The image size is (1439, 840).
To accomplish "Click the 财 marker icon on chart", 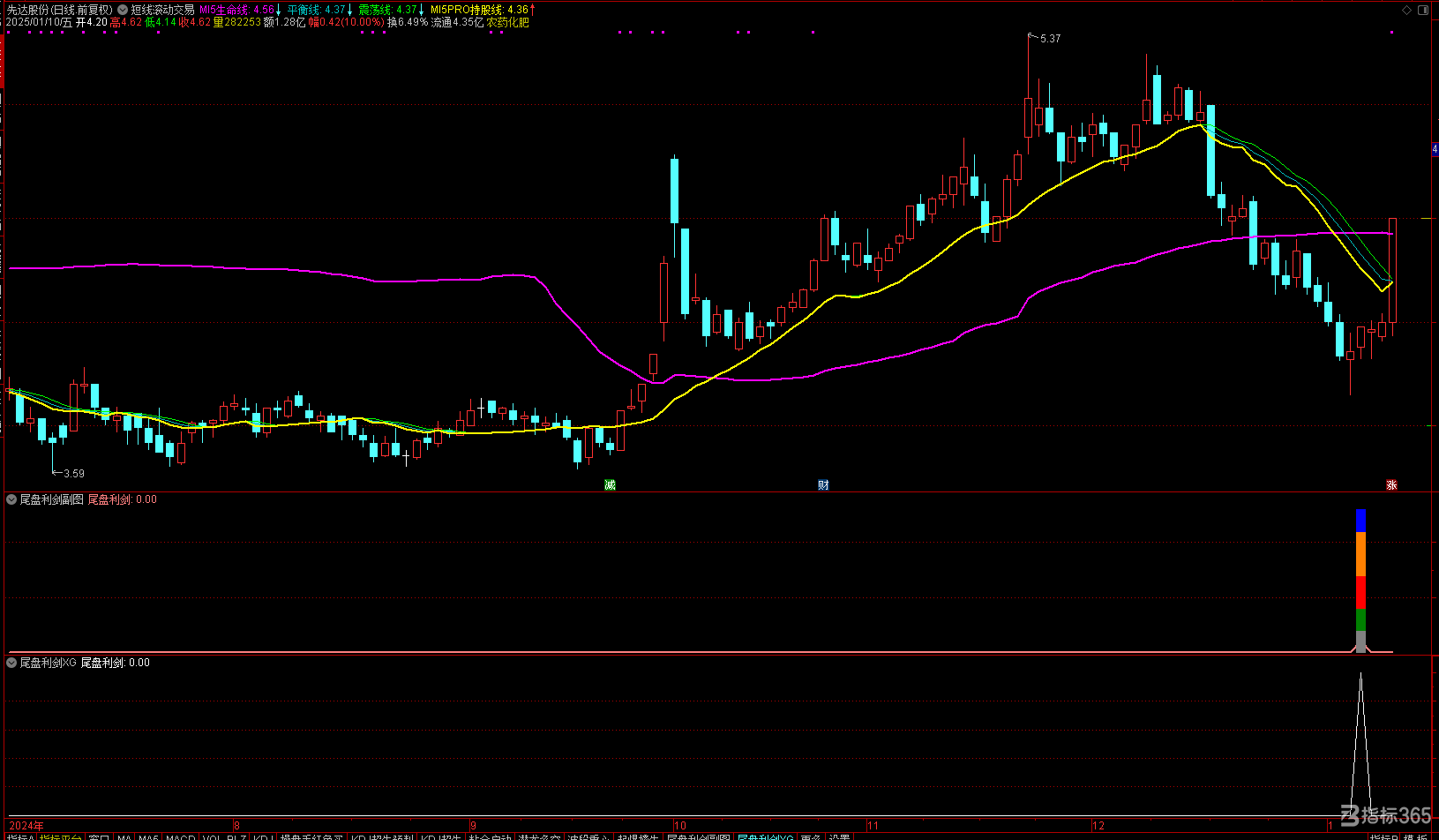I will coord(823,485).
